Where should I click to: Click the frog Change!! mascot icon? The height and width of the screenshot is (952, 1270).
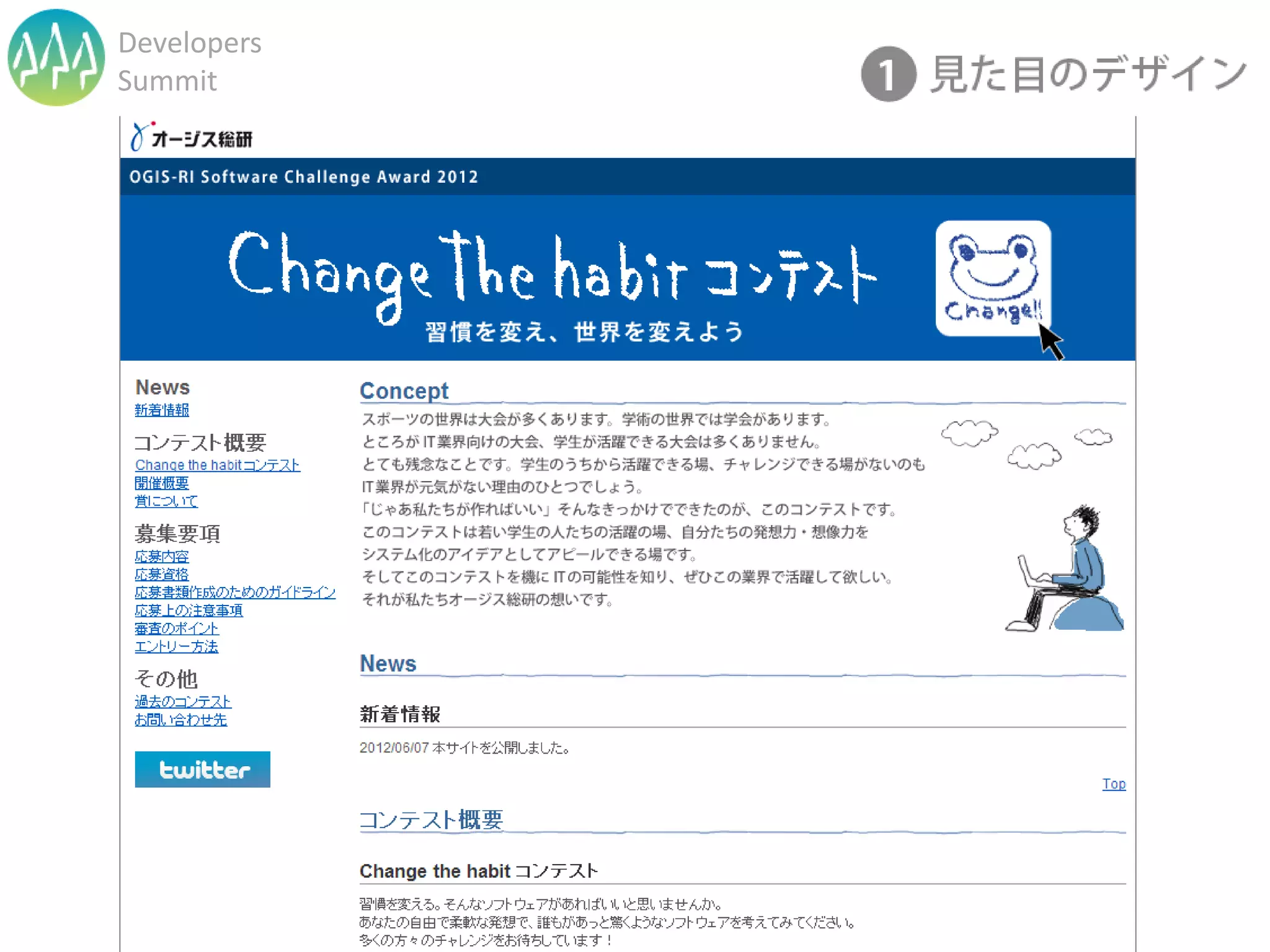[993, 278]
